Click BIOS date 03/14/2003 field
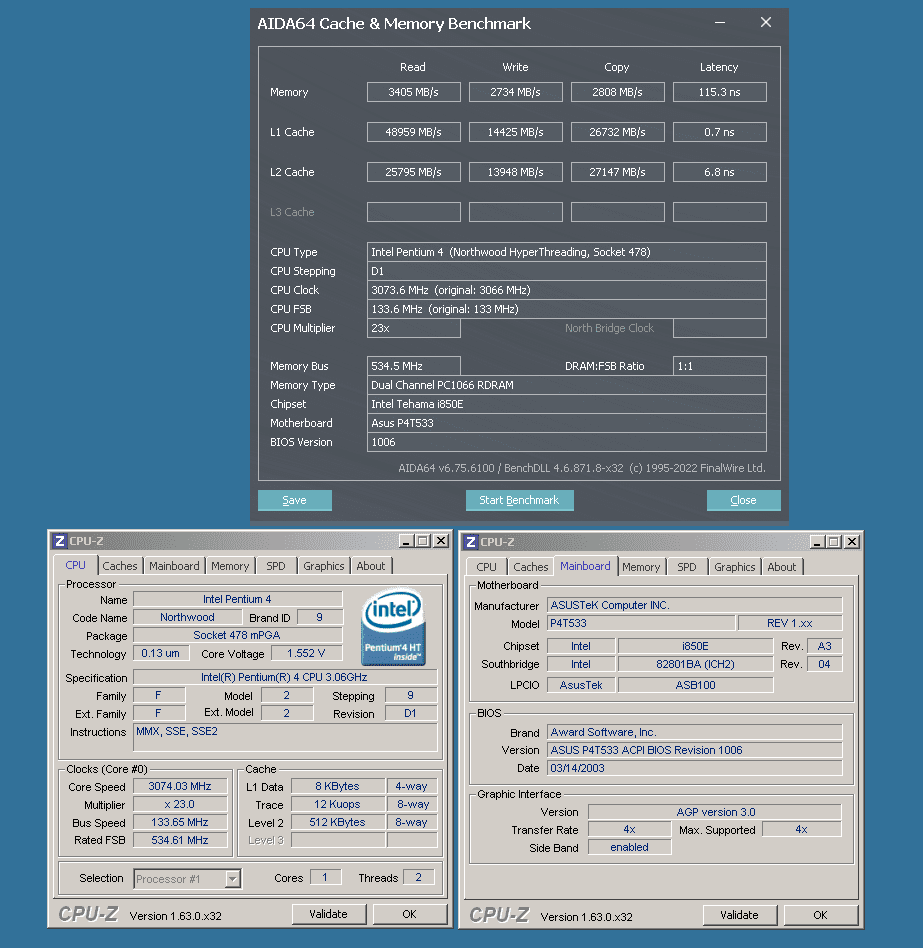 pos(695,768)
